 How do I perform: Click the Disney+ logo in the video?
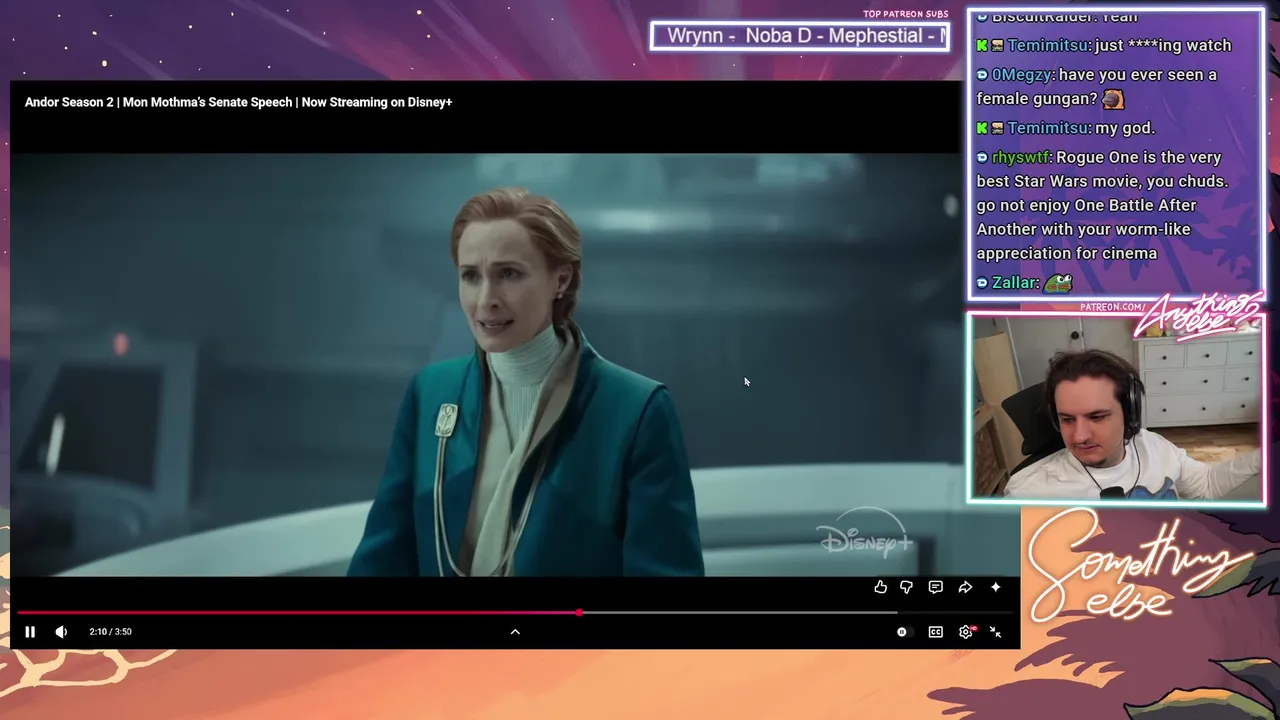pos(866,533)
